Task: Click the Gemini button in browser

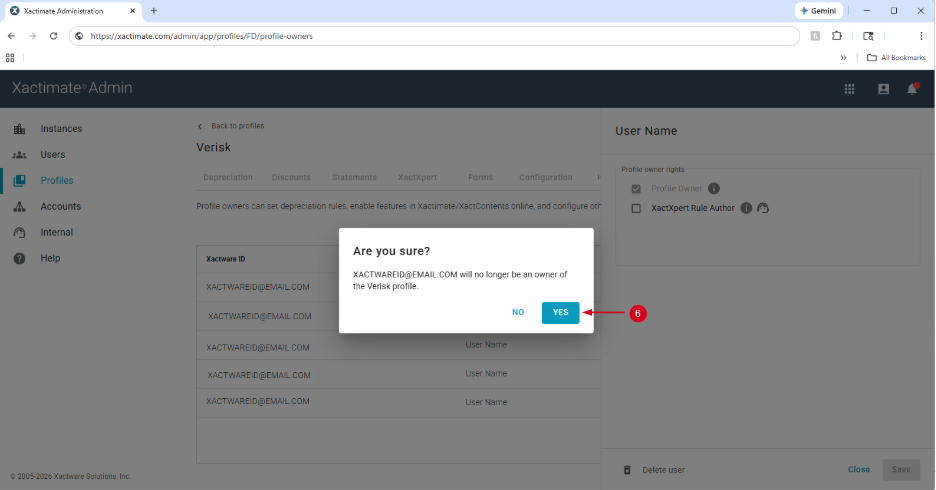Action: pyautogui.click(x=818, y=11)
